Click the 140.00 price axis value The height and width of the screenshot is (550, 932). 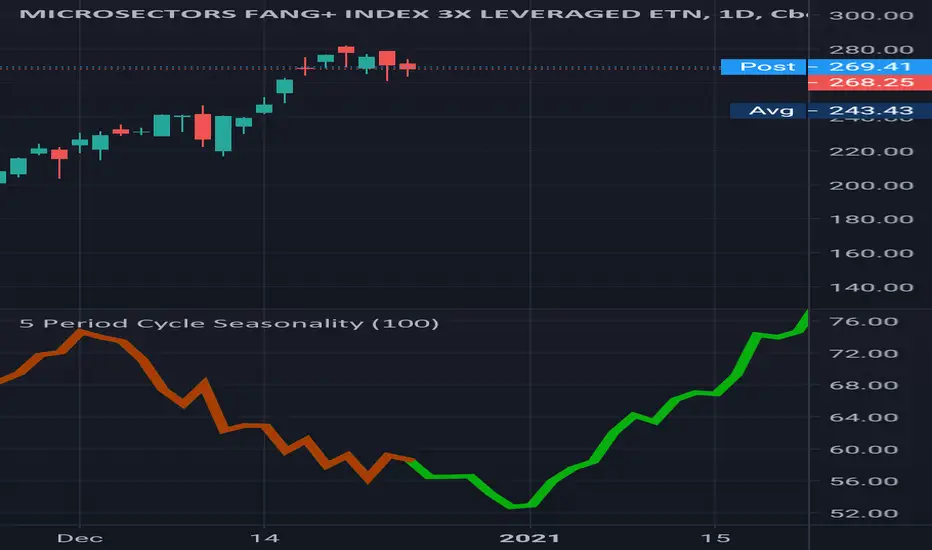pyautogui.click(x=871, y=287)
